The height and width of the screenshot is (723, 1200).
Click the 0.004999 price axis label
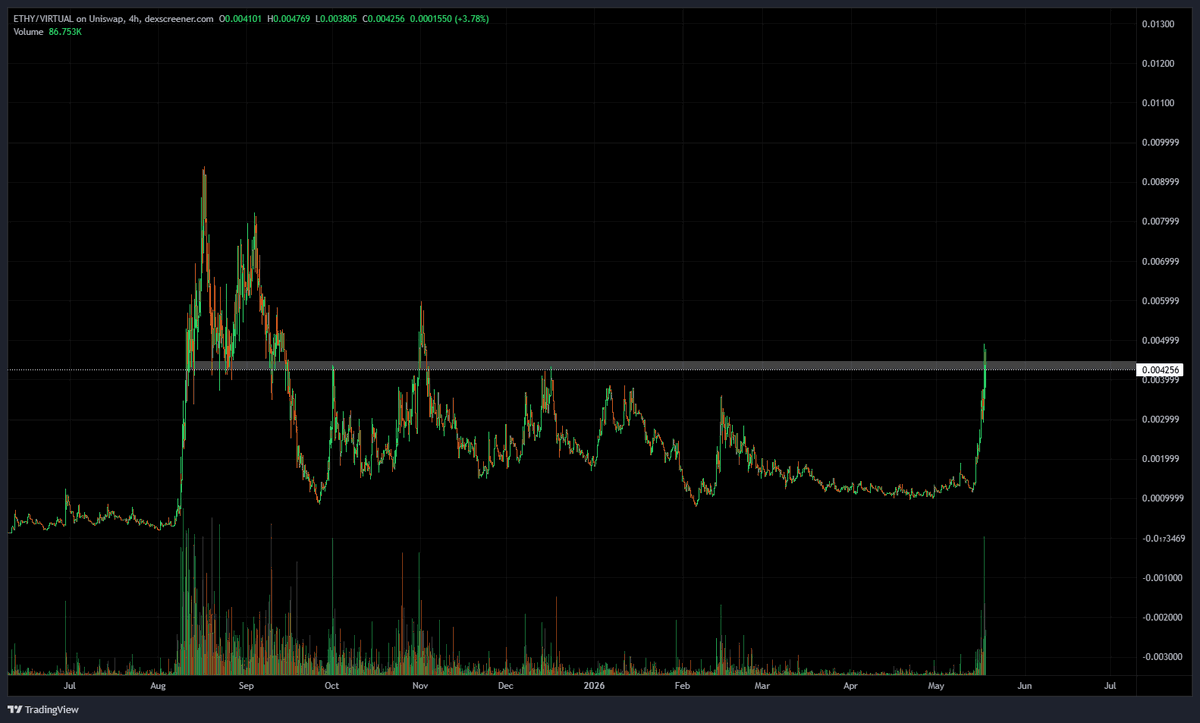(x=1161, y=340)
